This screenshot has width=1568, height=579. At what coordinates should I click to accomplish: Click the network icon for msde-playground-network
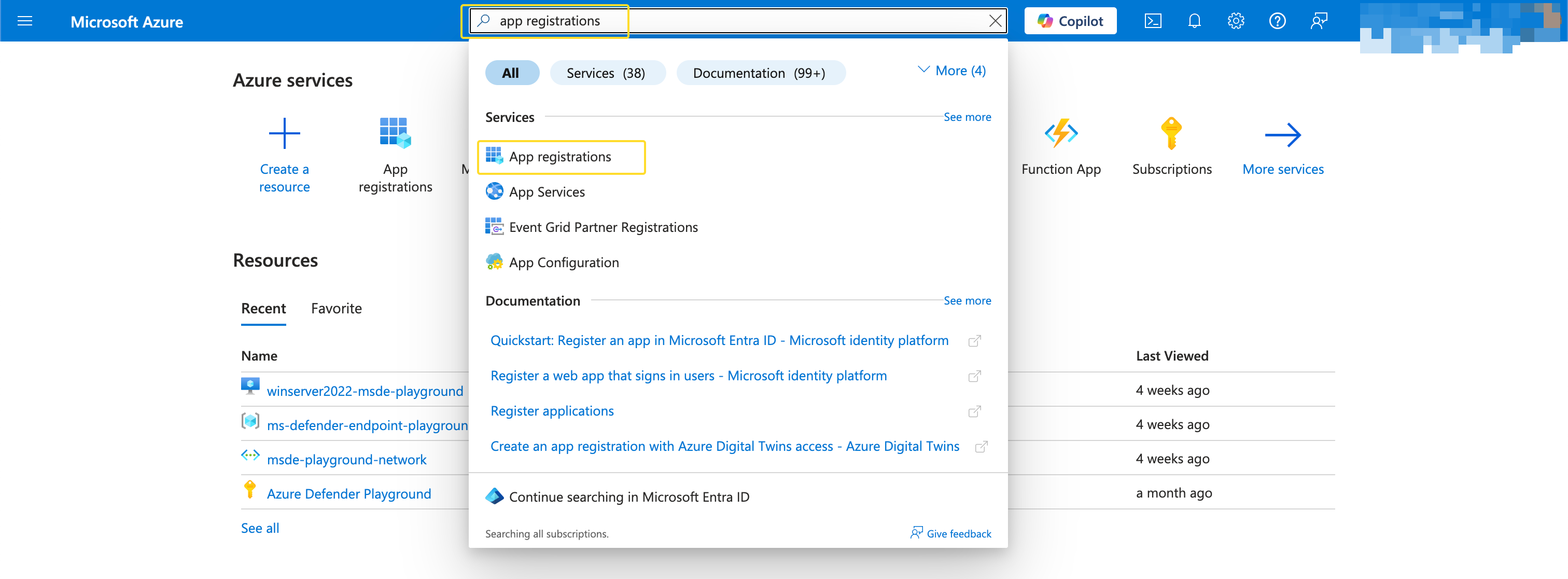click(x=250, y=455)
